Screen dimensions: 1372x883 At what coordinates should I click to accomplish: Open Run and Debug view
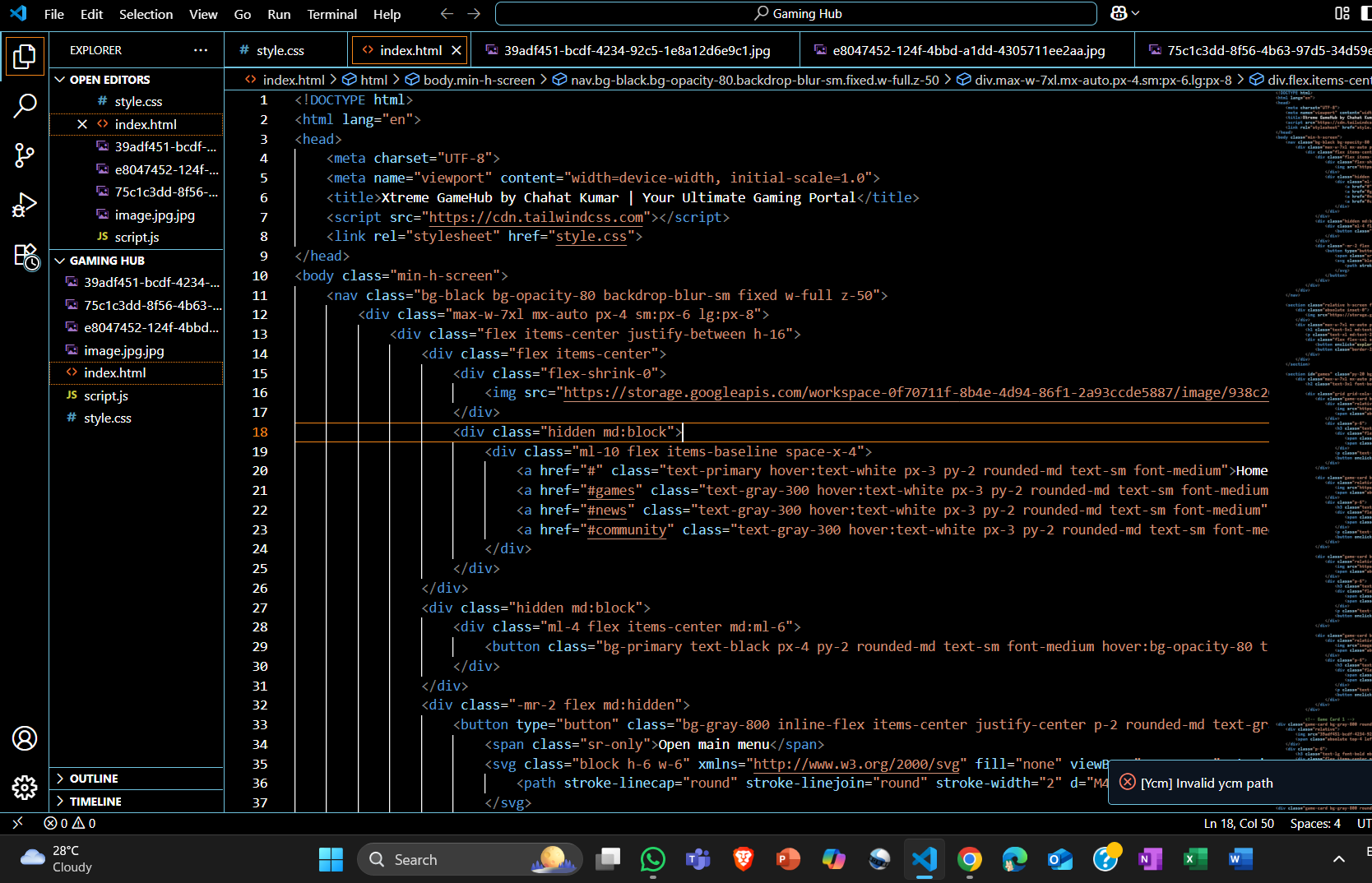tap(25, 205)
